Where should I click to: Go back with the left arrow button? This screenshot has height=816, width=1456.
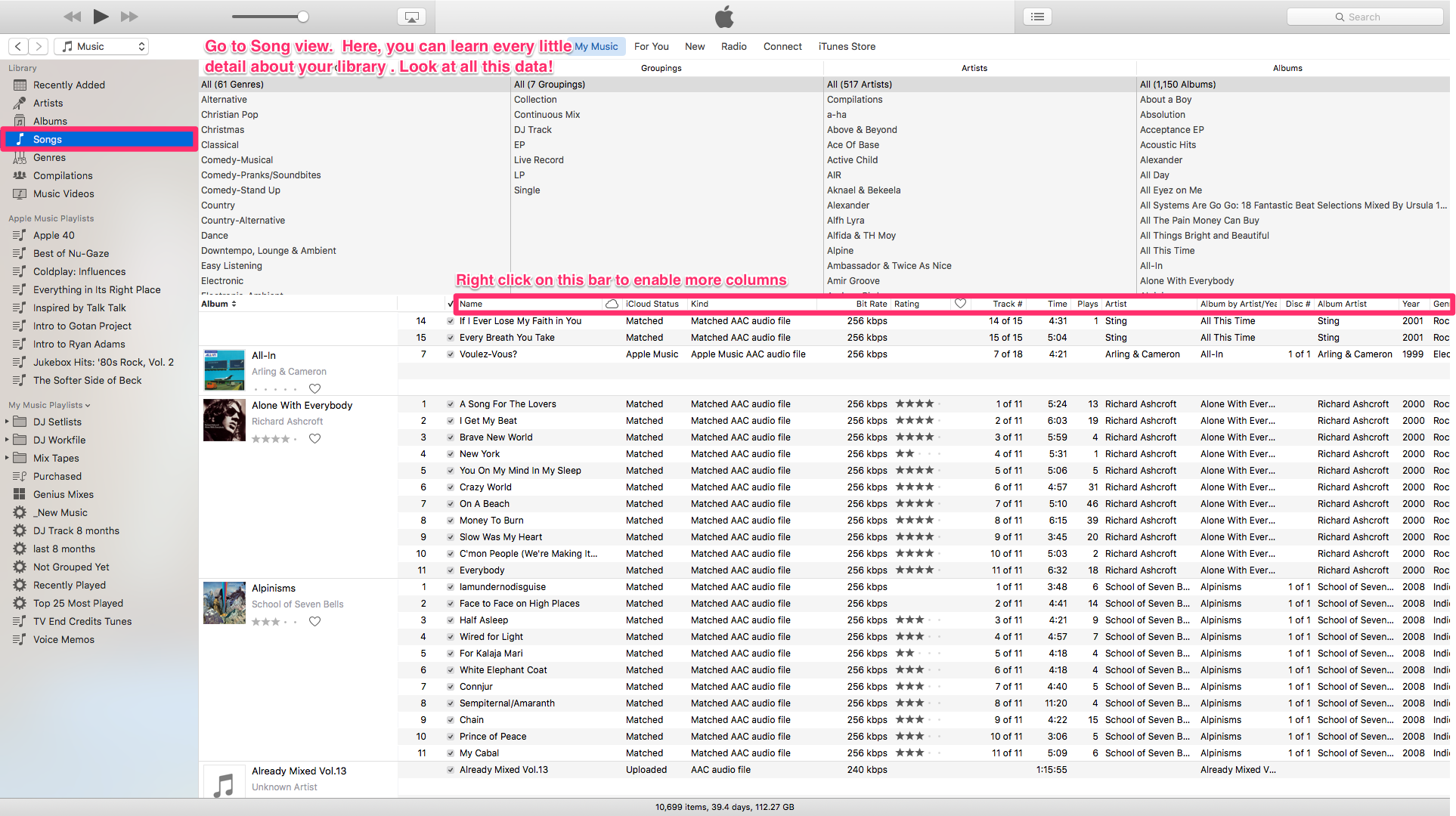[x=19, y=47]
